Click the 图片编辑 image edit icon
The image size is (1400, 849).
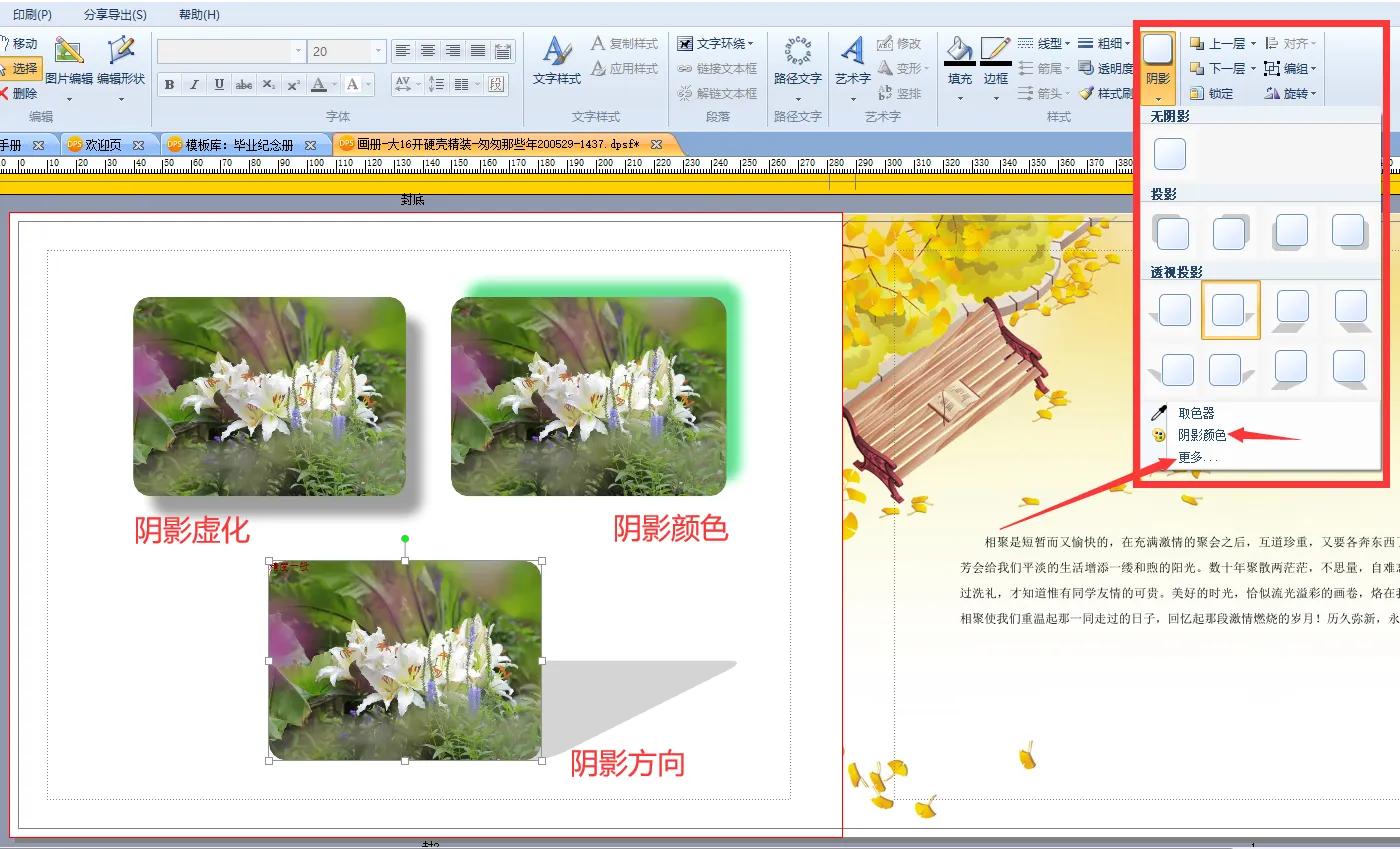point(69,52)
